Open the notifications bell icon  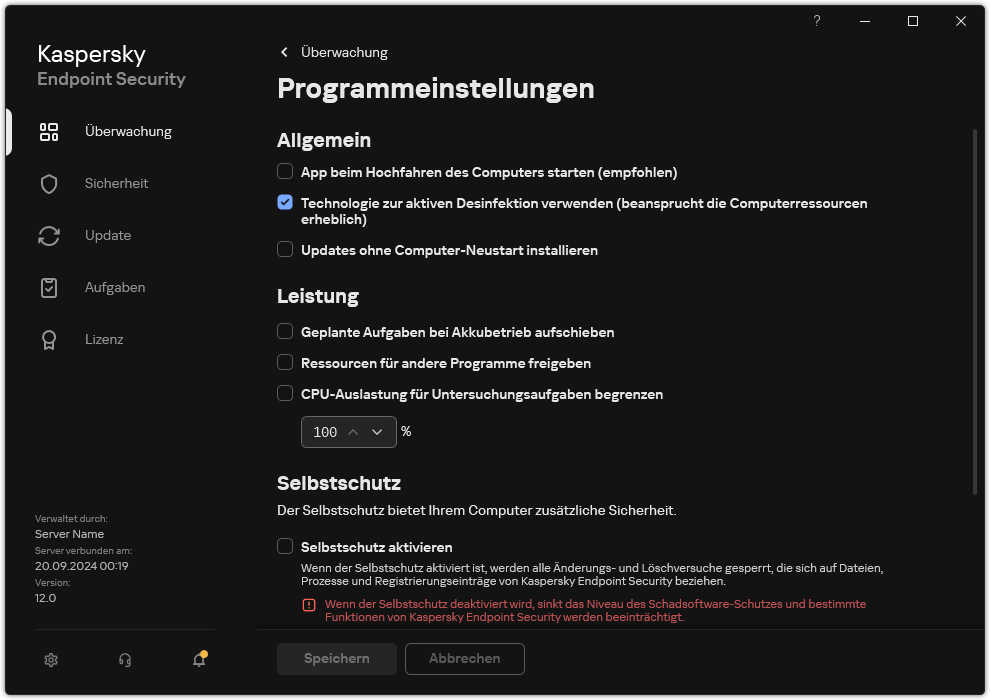(198, 661)
